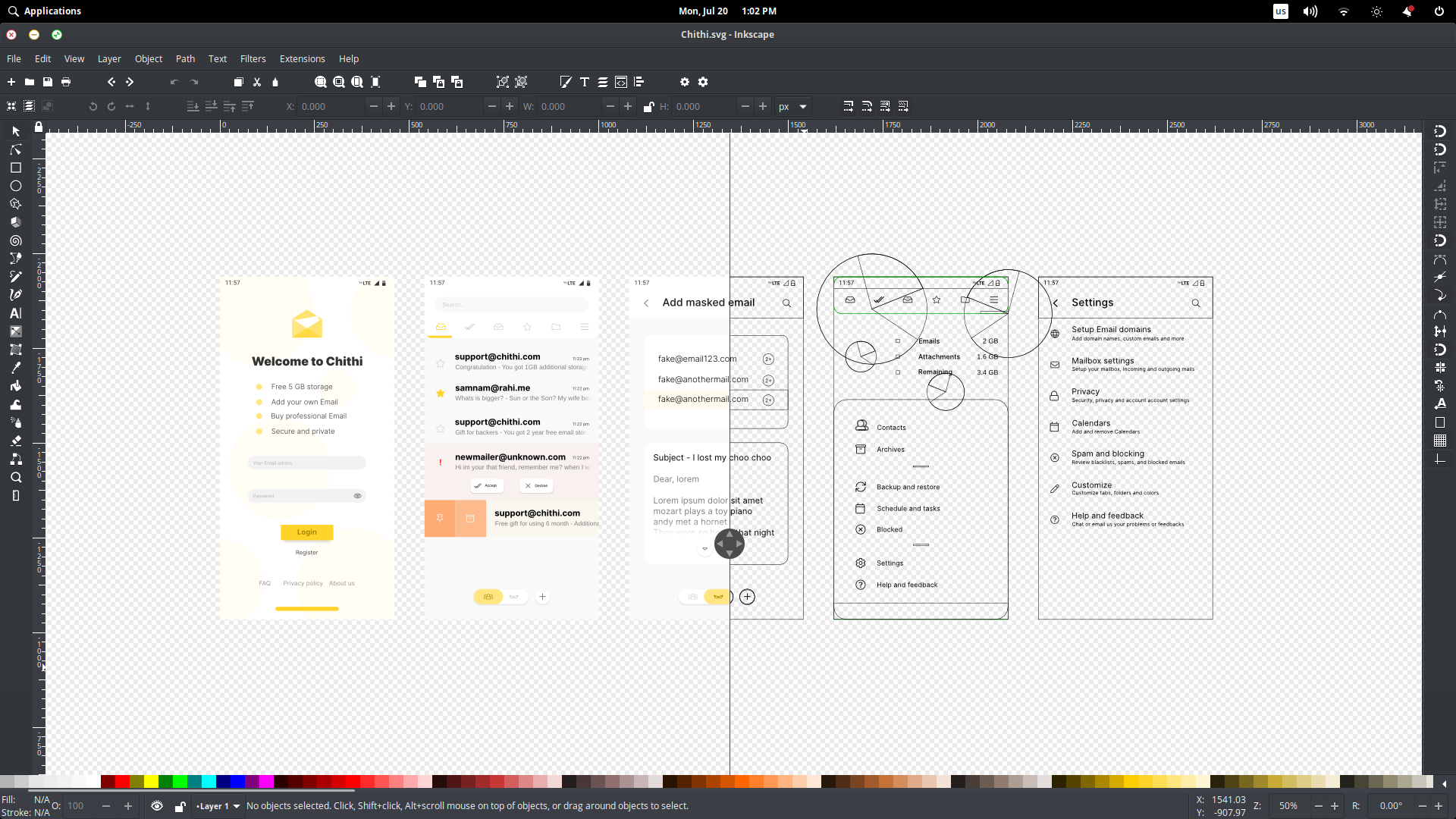Select the Rectangle tool

click(15, 168)
